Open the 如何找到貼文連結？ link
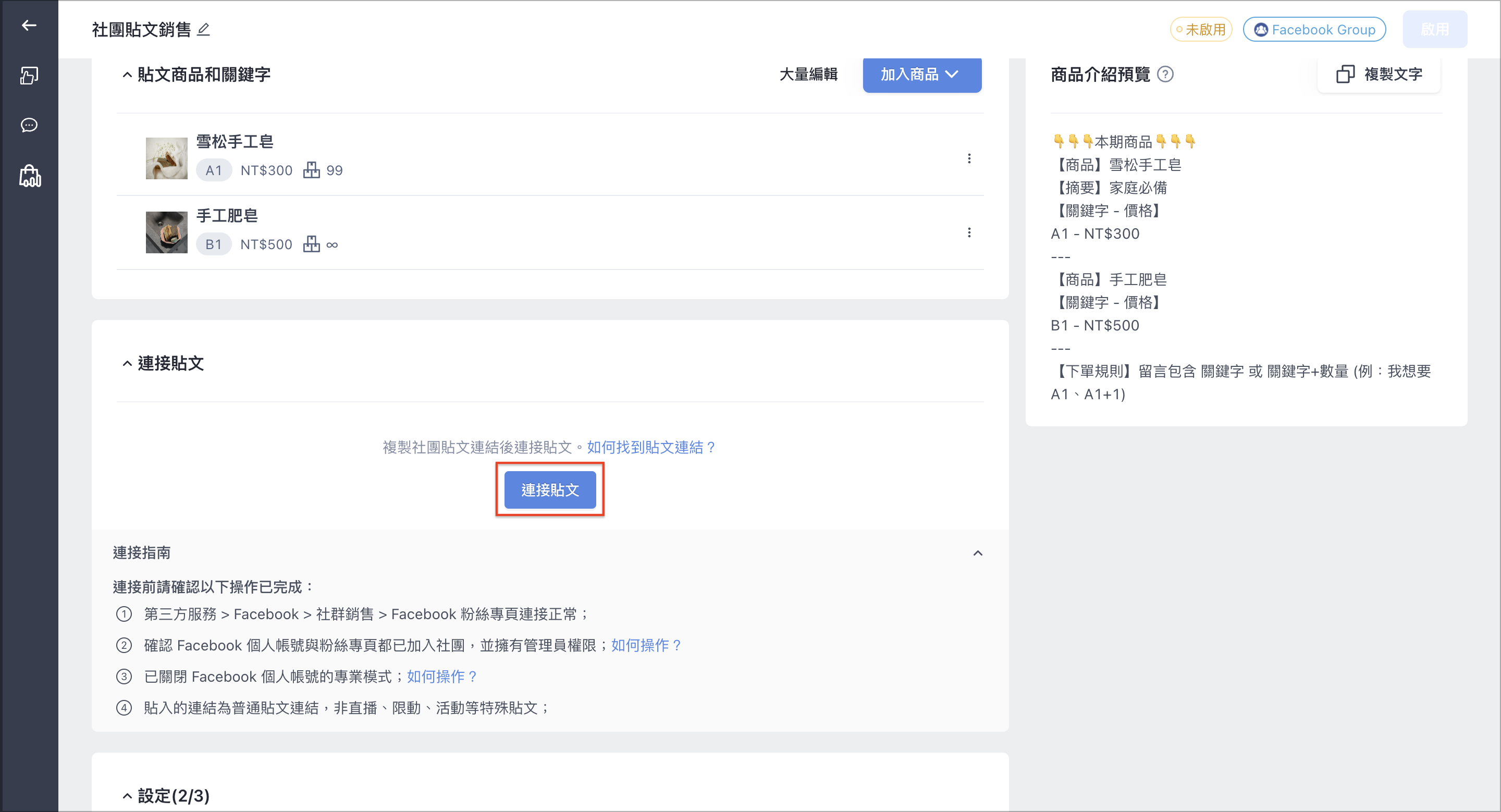The width and height of the screenshot is (1501, 812). 652,447
